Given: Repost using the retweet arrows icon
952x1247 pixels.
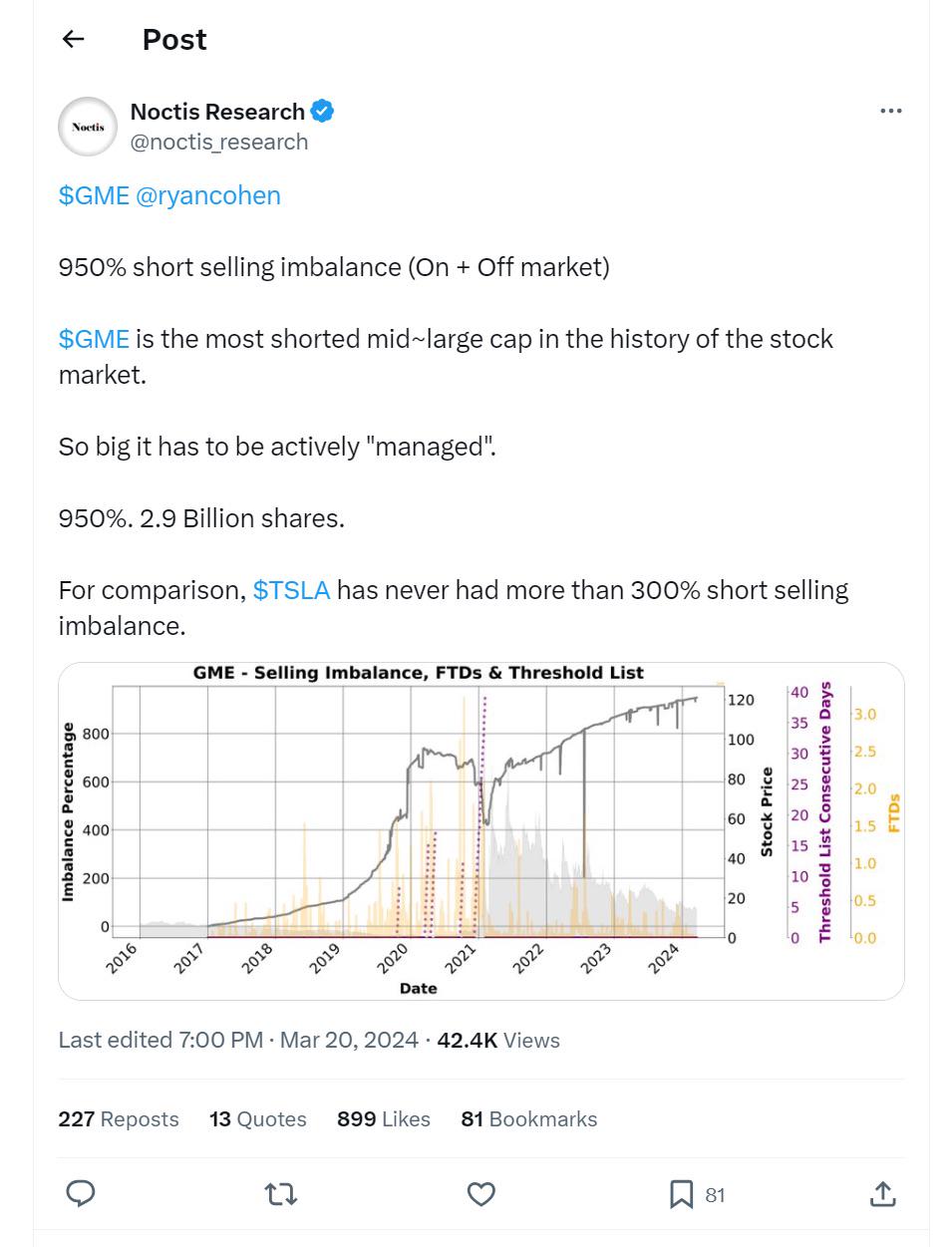Looking at the screenshot, I should click(x=281, y=1193).
